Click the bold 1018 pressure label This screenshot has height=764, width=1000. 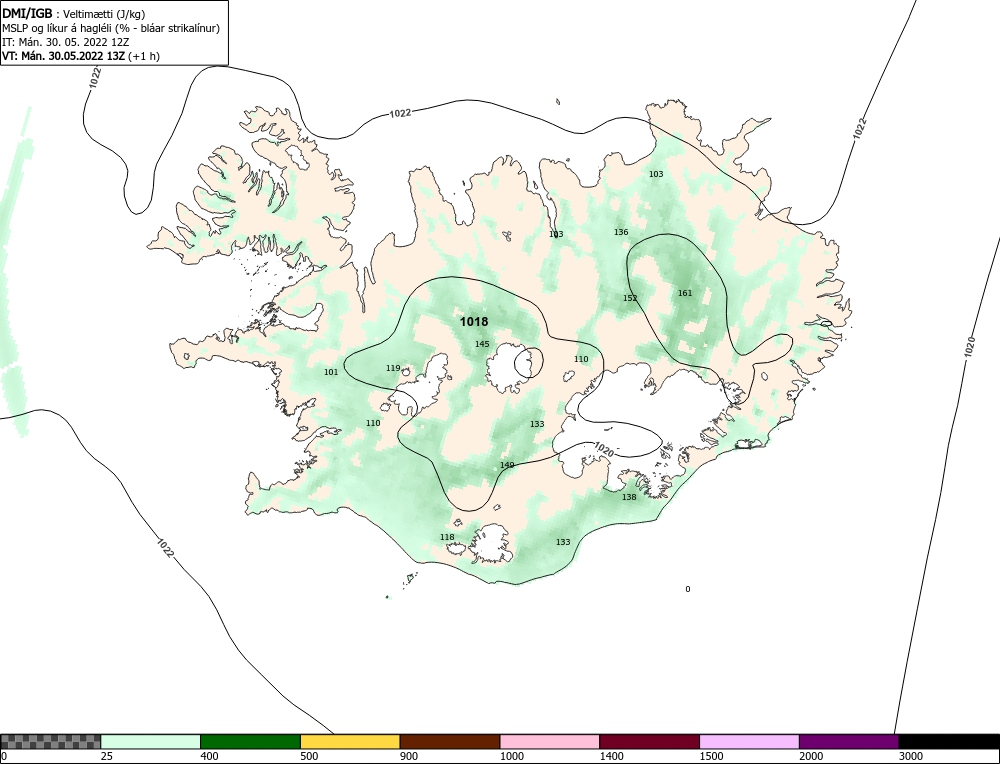474,323
